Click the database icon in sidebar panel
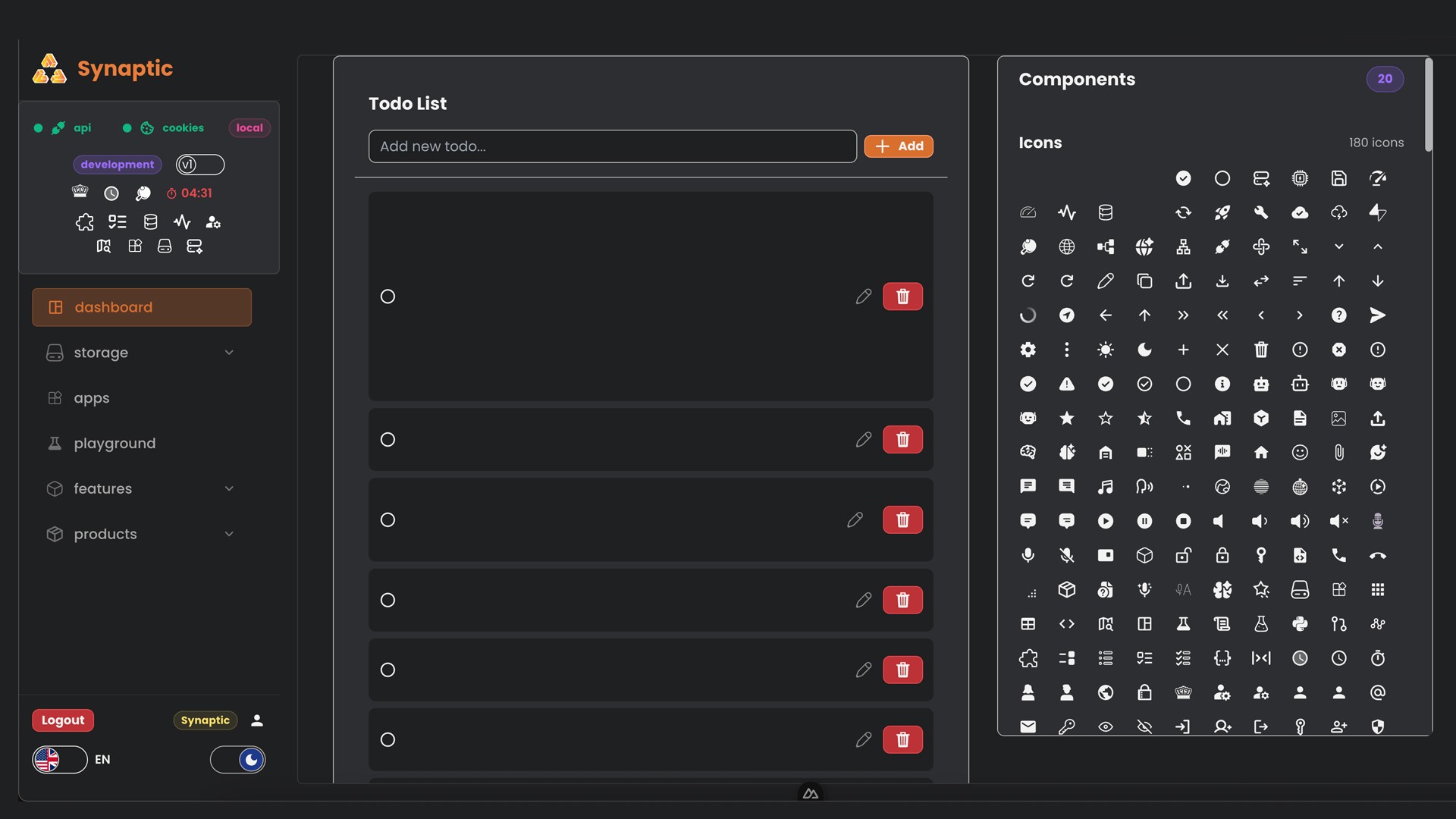Viewport: 1456px width, 819px height. point(150,222)
